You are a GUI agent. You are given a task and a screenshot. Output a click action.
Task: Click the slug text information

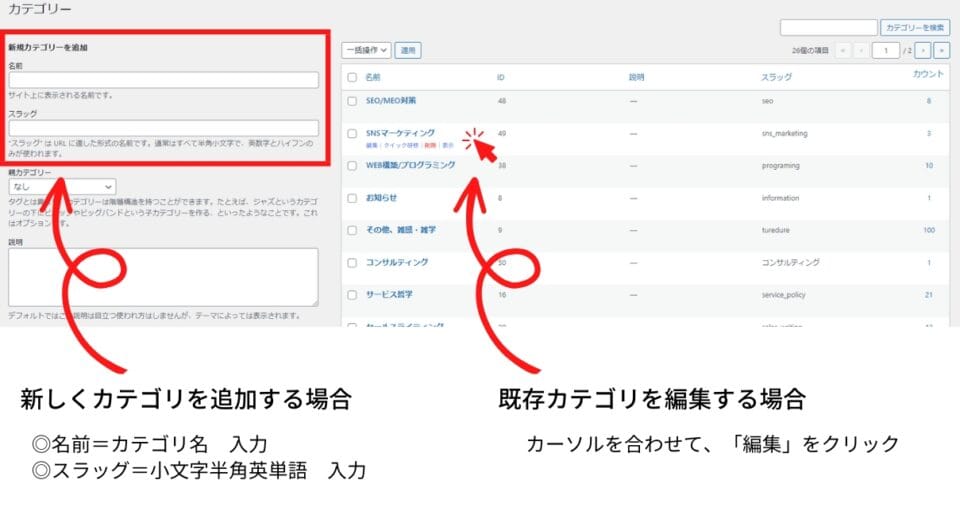[781, 198]
